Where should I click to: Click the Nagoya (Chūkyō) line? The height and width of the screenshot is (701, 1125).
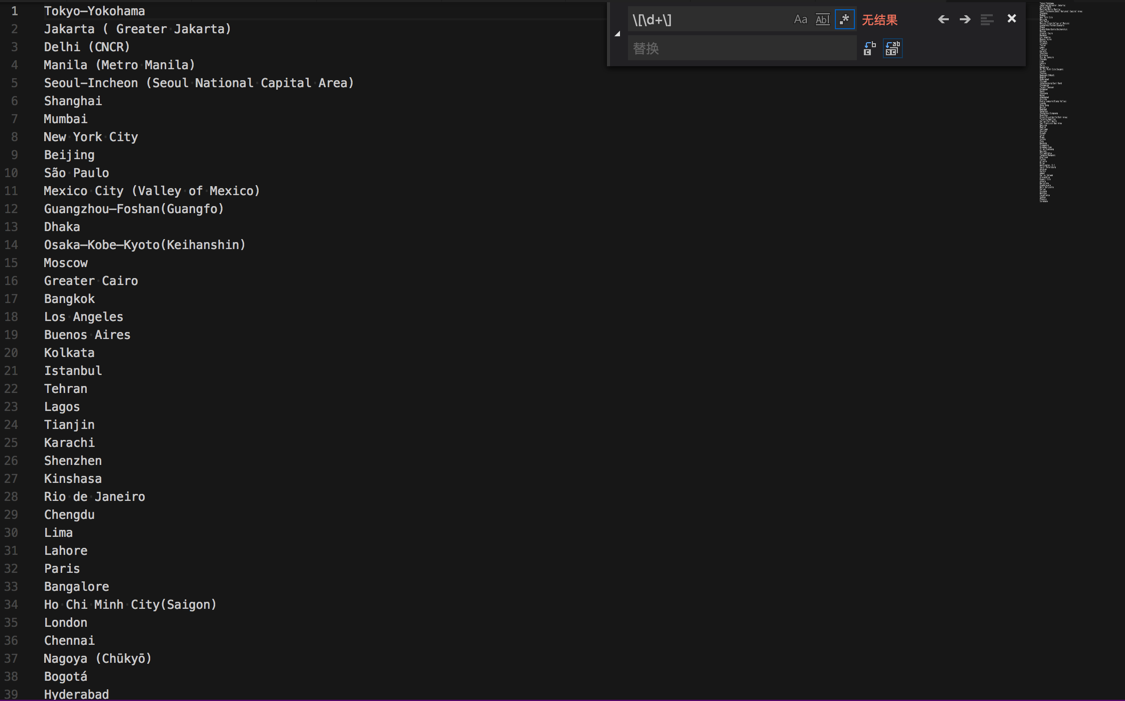[x=98, y=658]
